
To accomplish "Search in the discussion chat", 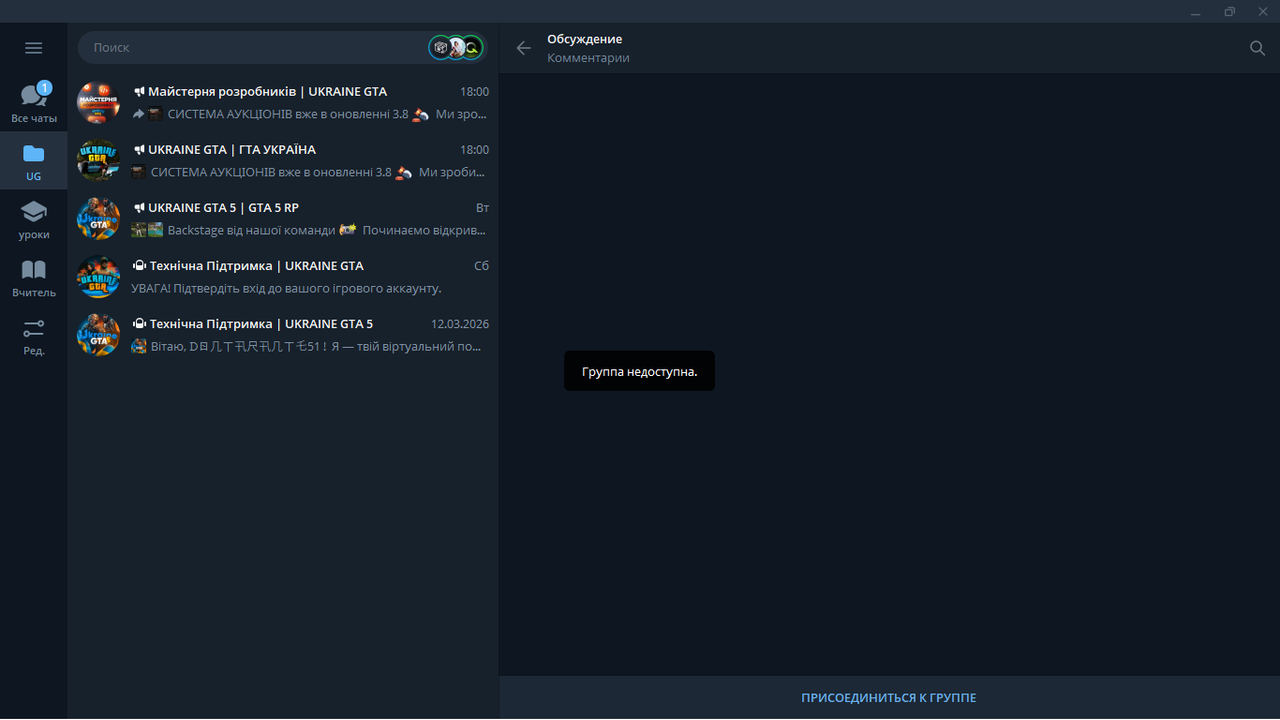I will coord(1257,48).
